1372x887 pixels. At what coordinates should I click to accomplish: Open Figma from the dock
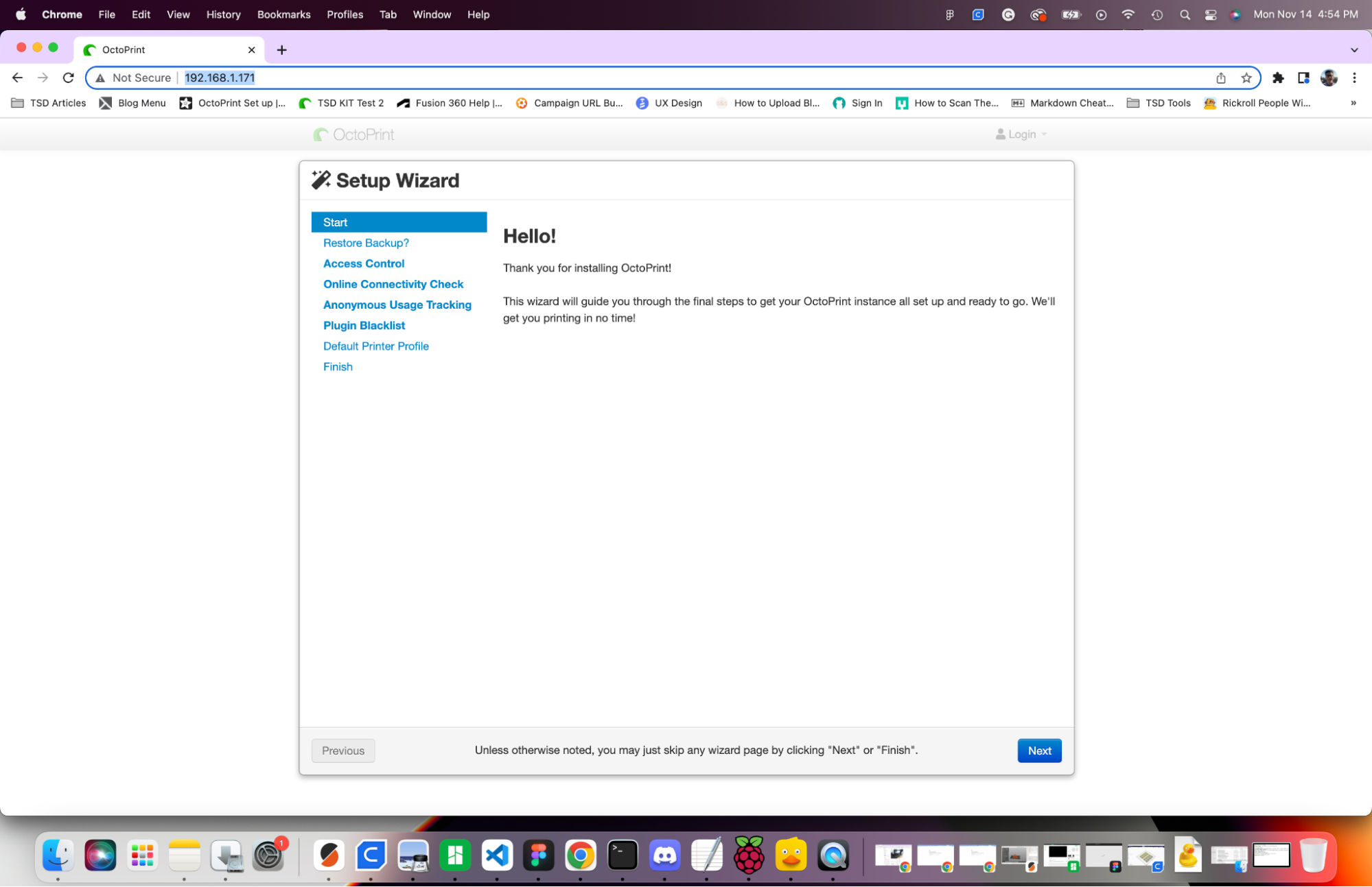point(539,855)
